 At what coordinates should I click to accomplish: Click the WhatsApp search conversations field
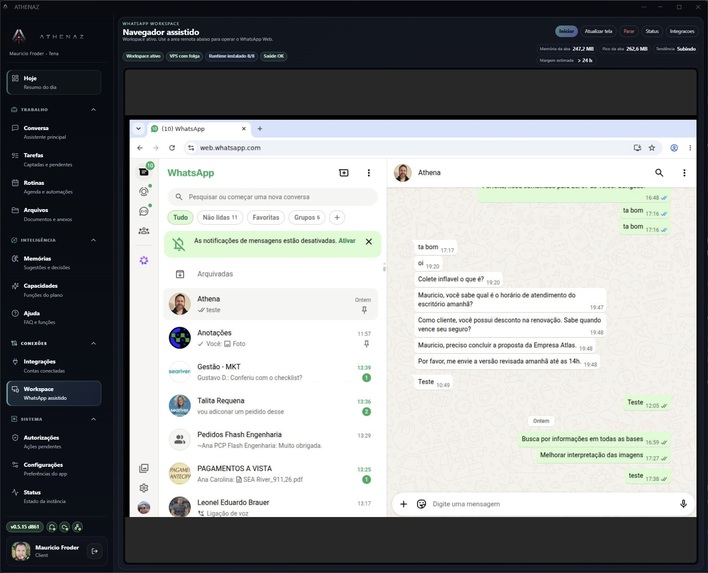[x=272, y=197]
